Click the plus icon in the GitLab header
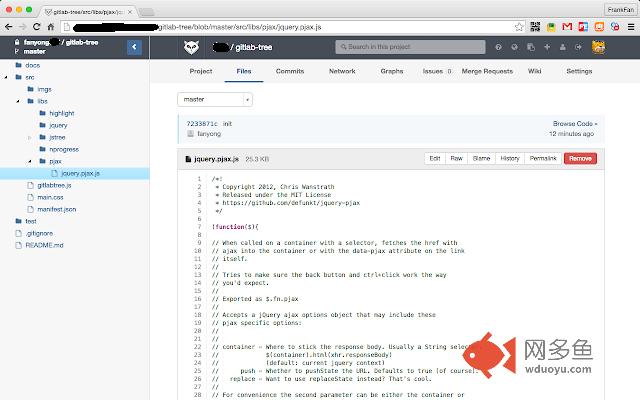 point(549,47)
